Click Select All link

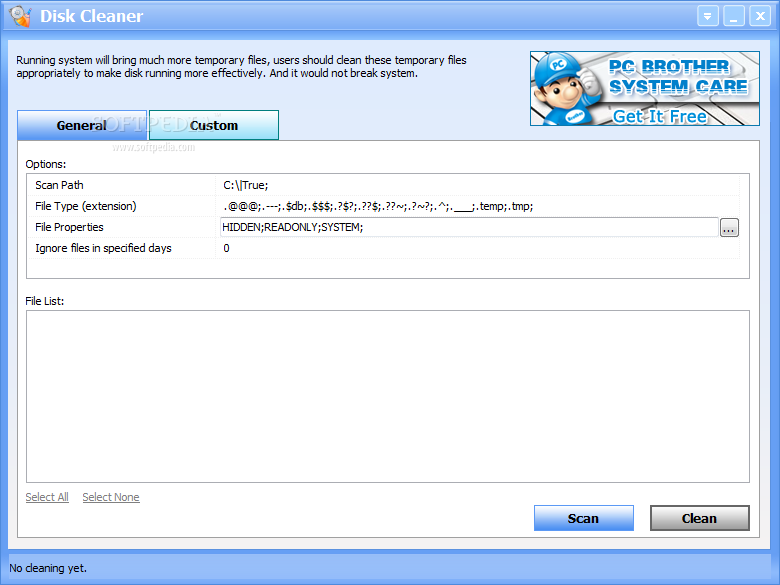point(47,497)
